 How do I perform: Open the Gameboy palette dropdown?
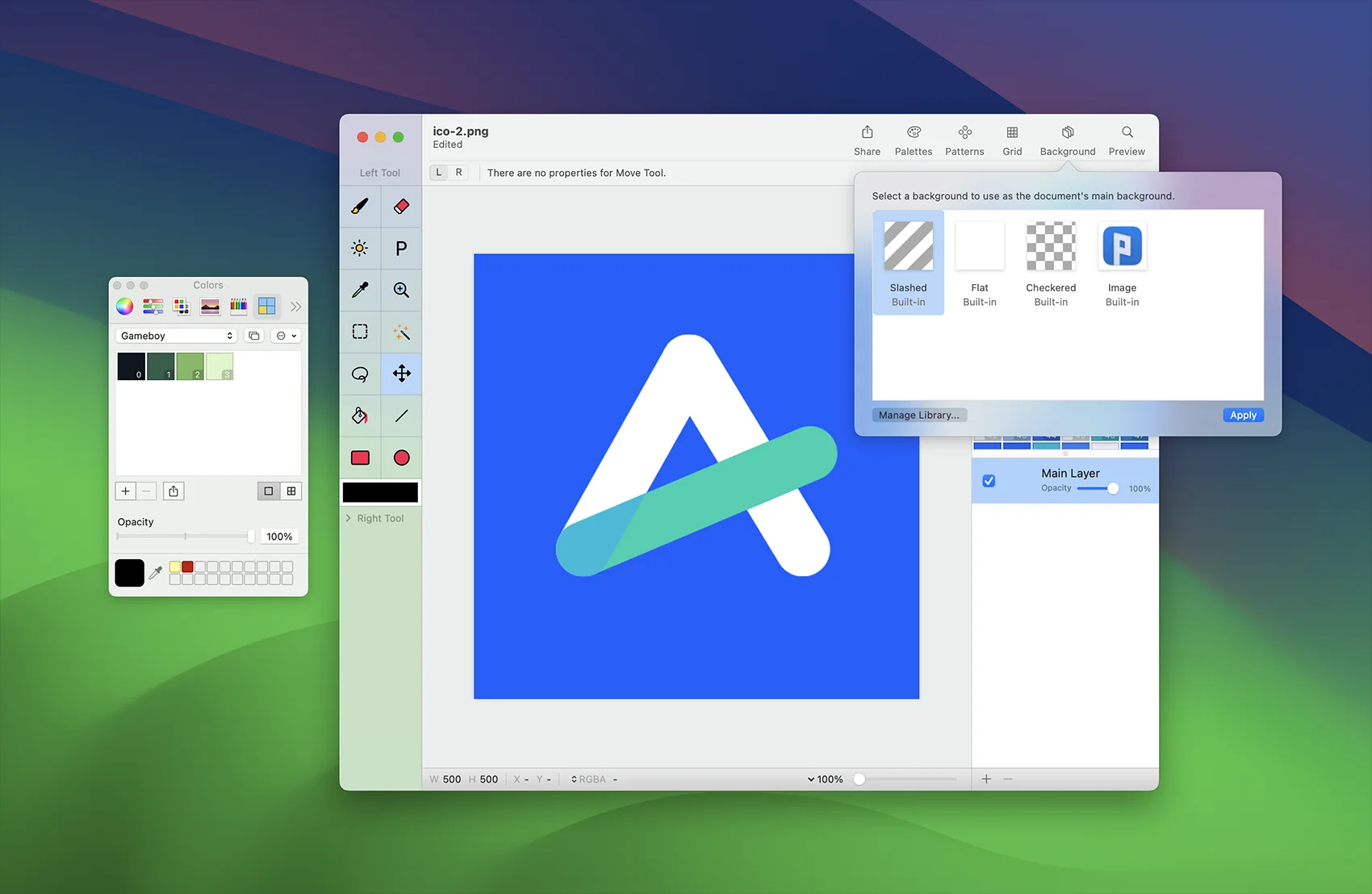[x=177, y=336]
